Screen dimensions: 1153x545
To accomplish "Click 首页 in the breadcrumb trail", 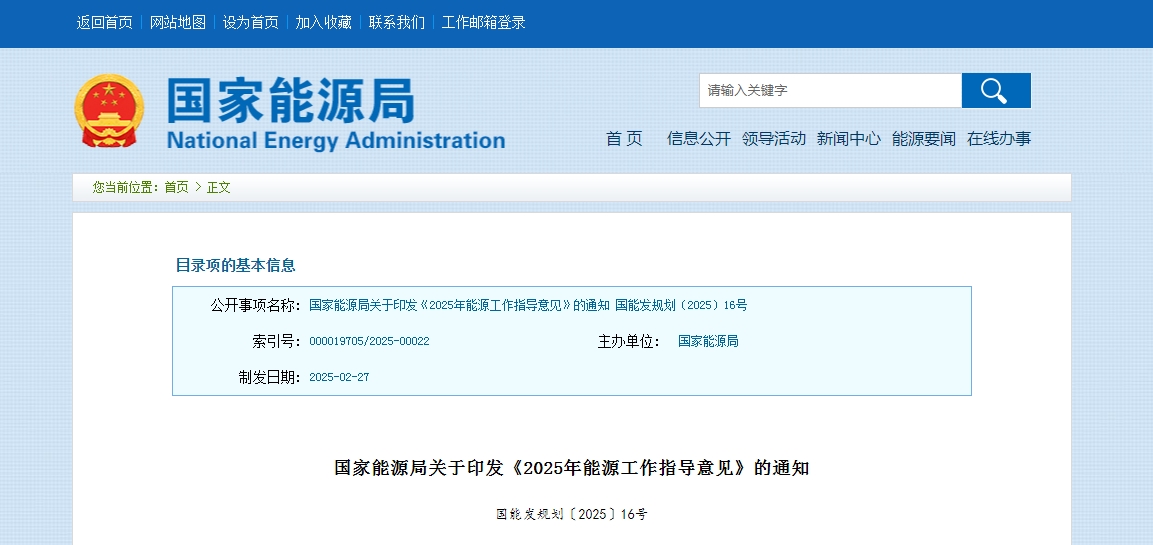I will (176, 187).
